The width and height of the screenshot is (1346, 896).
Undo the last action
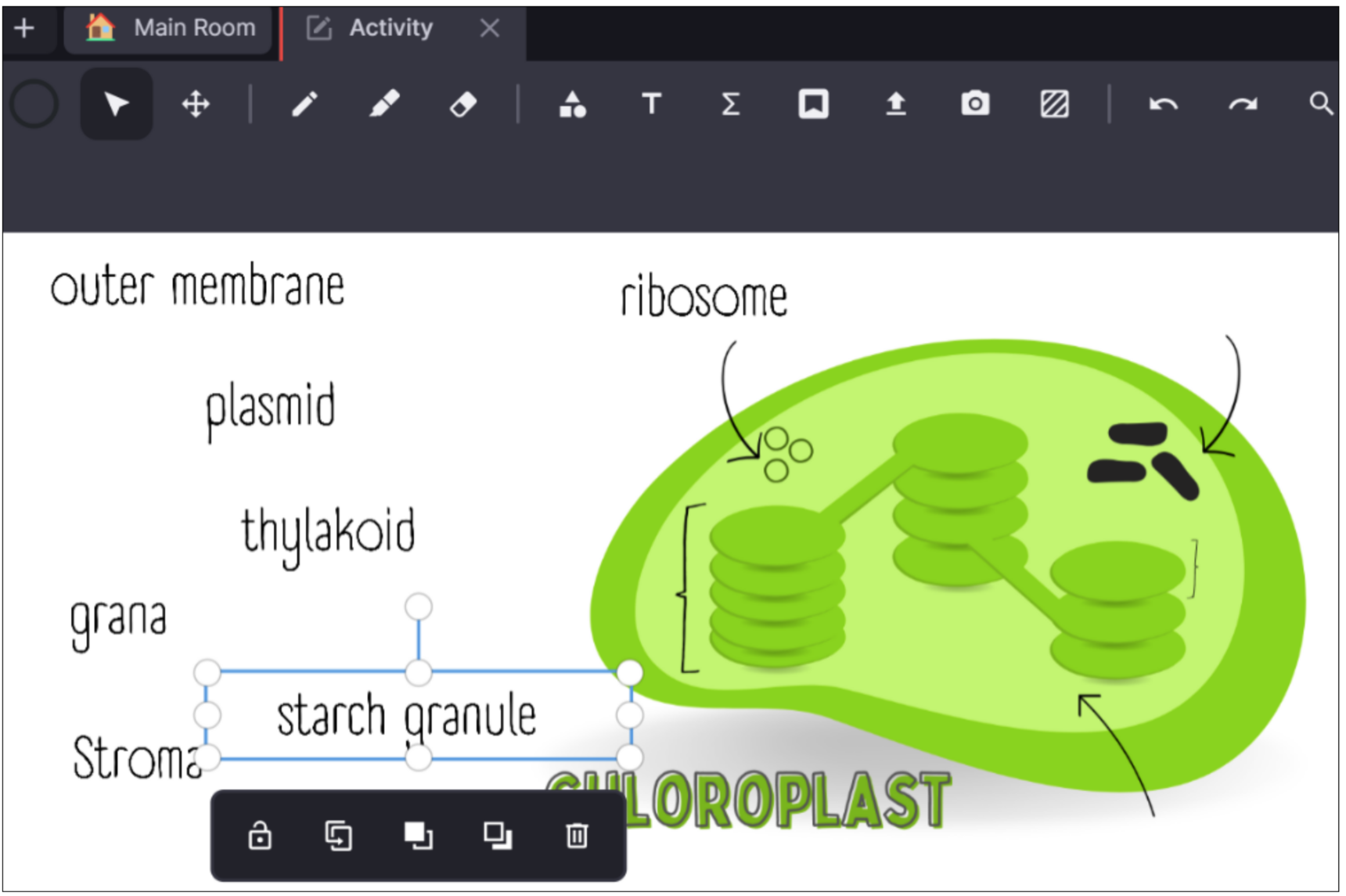pos(1164,103)
